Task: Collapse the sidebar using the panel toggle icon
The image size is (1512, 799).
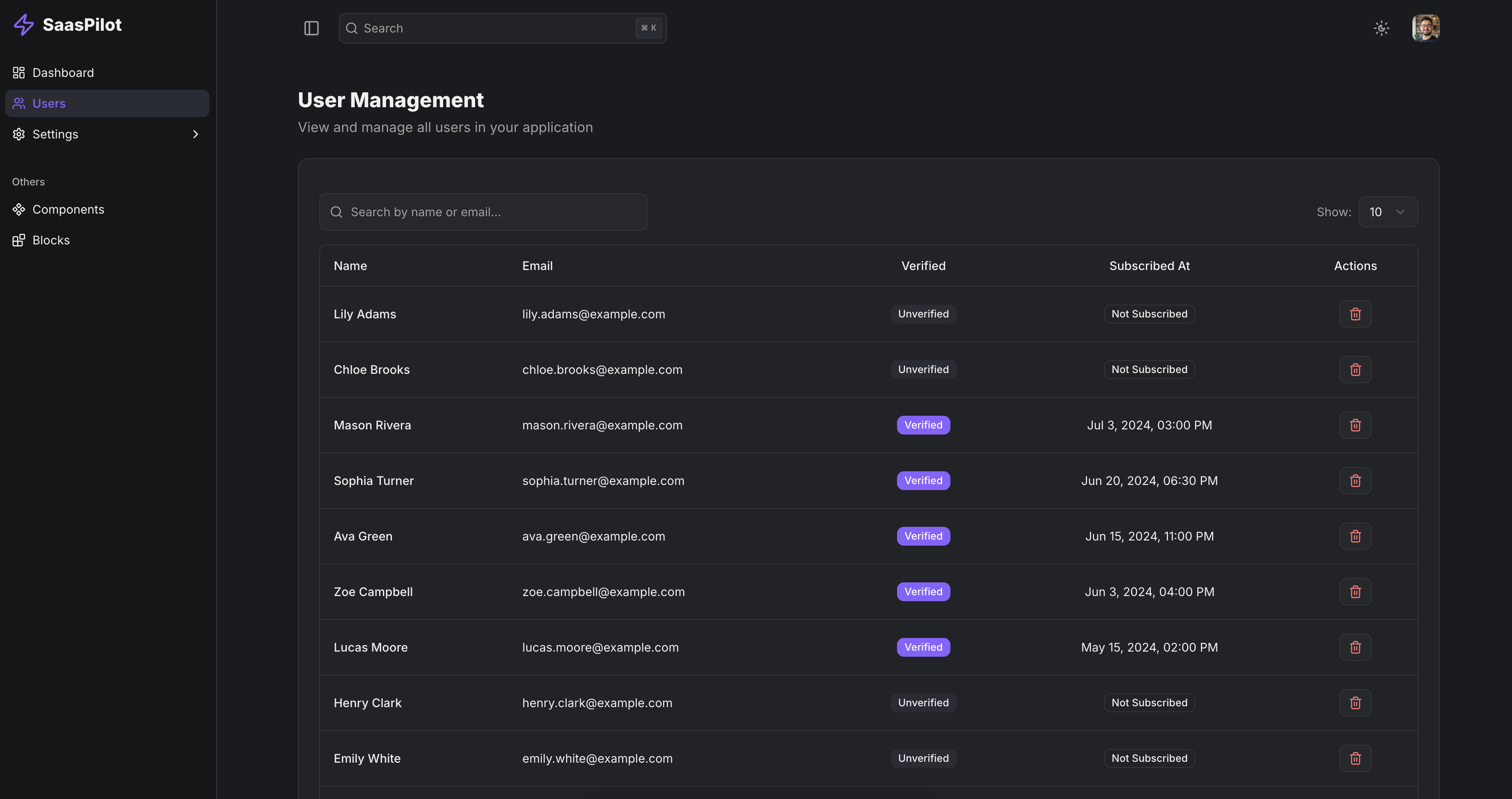Action: click(311, 28)
